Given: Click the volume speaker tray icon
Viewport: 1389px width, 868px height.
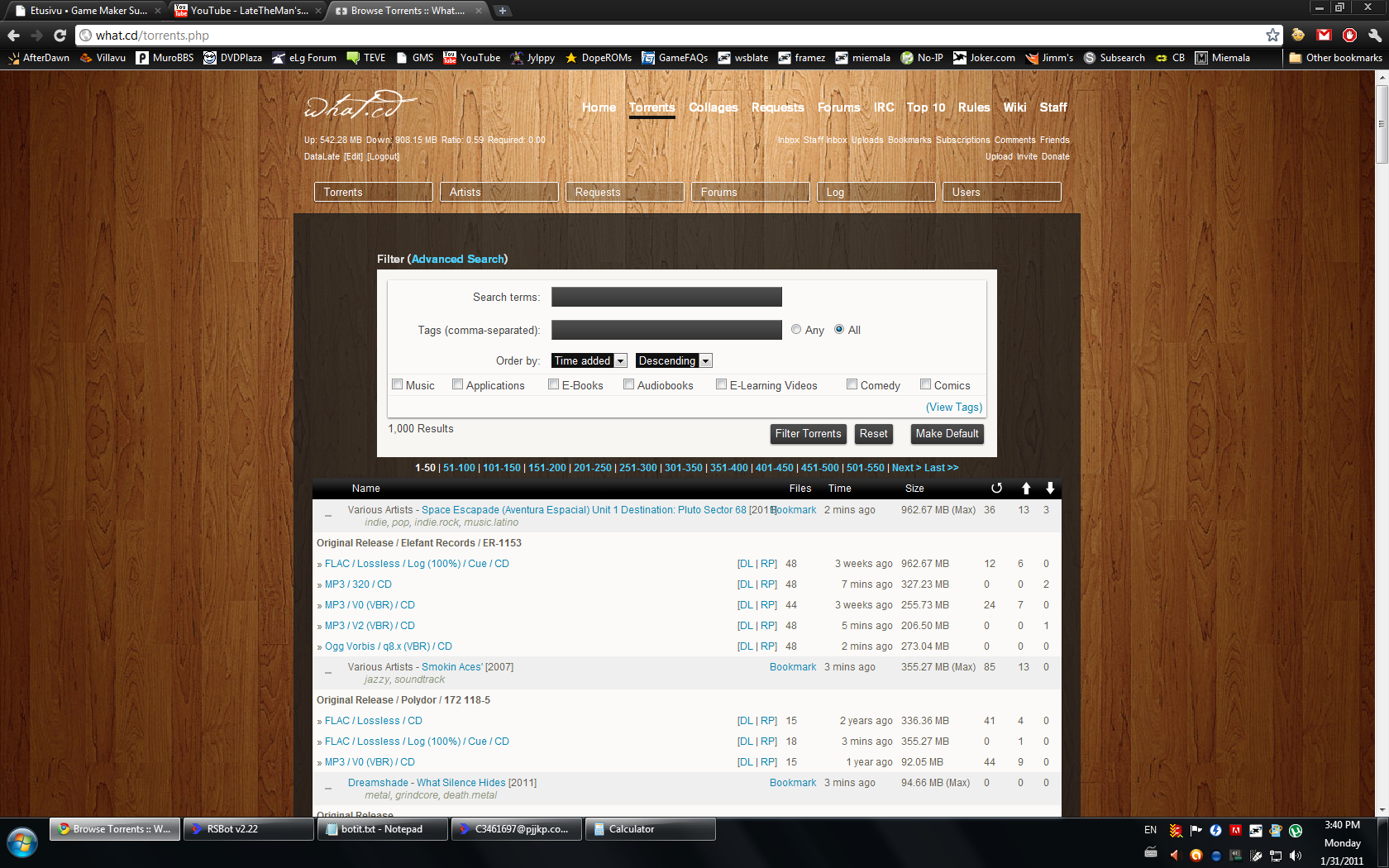Looking at the screenshot, I should click(1296, 856).
